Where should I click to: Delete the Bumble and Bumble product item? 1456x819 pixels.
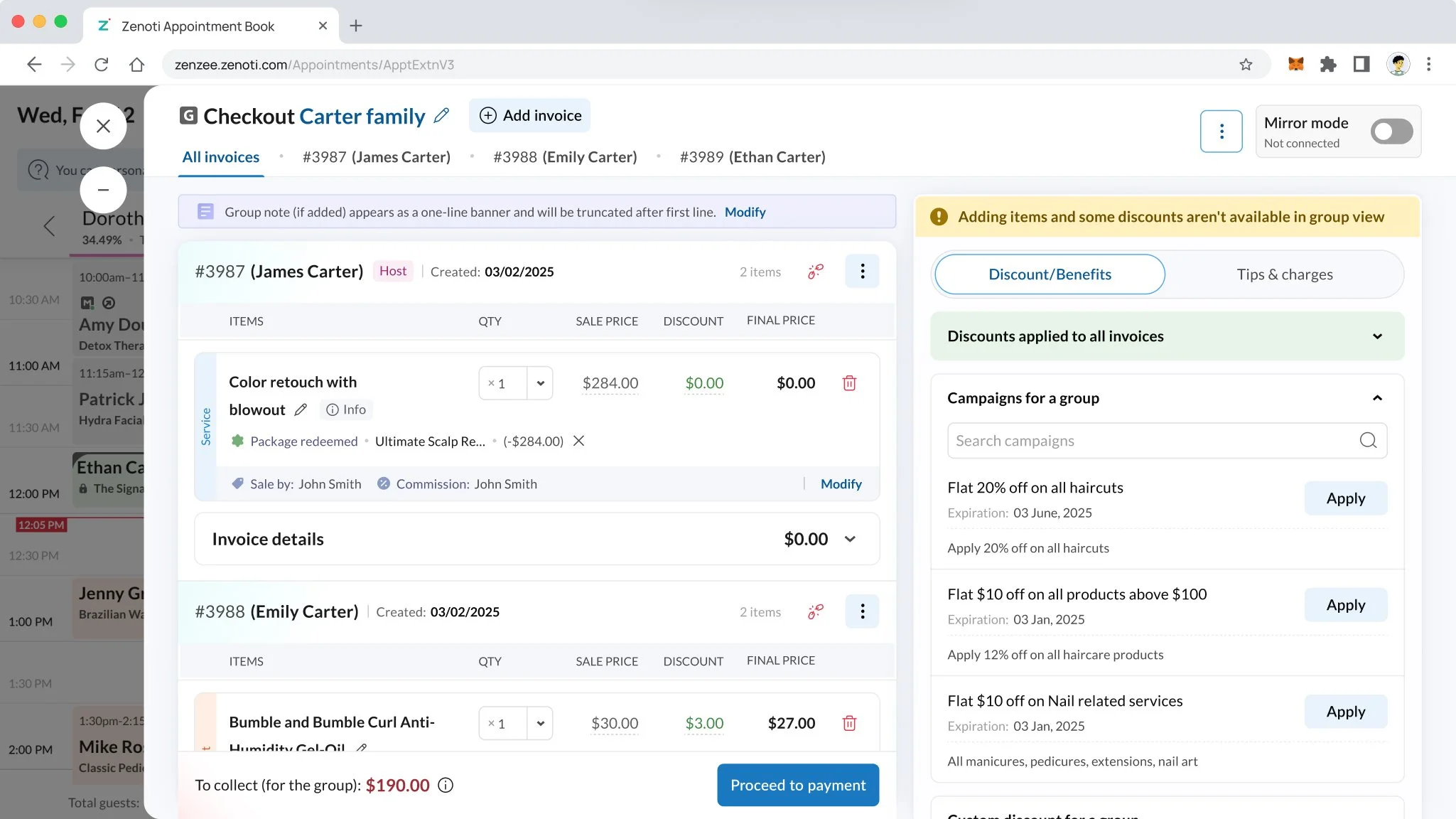coord(849,723)
